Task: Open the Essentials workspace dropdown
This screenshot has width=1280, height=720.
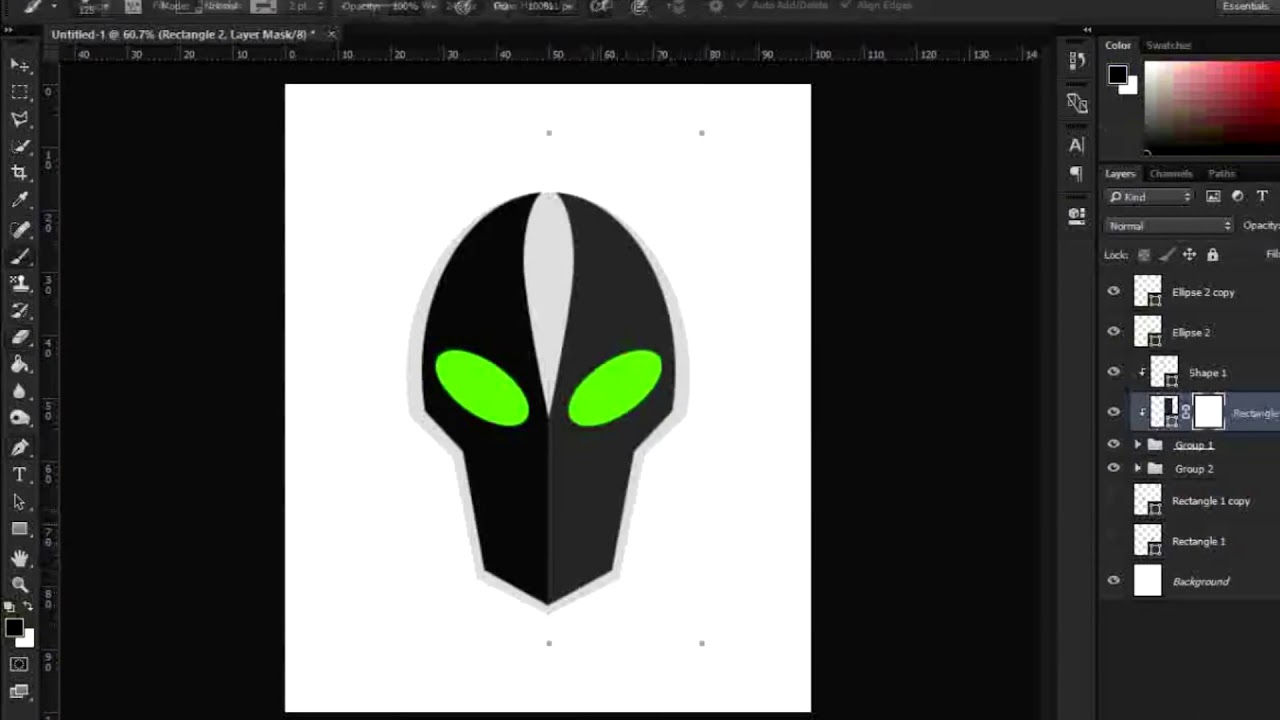Action: point(1246,7)
